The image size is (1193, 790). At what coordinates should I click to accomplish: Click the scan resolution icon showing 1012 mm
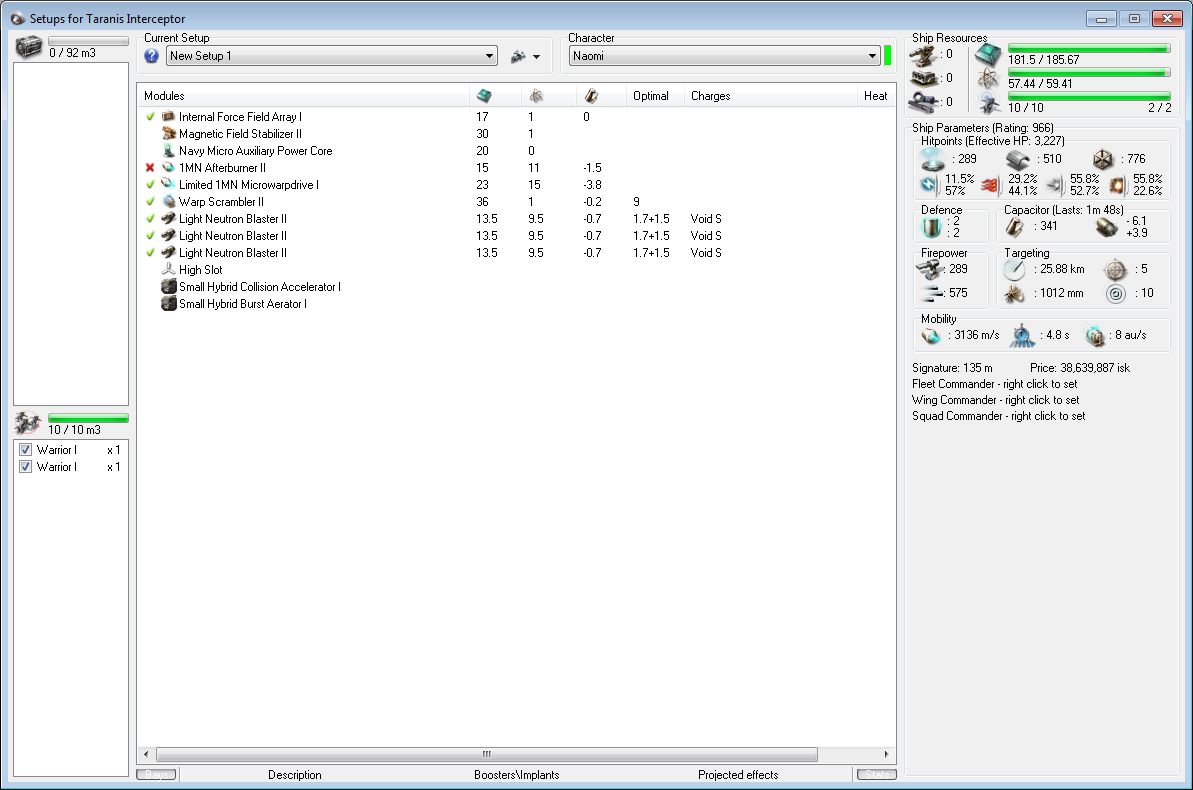[1013, 294]
